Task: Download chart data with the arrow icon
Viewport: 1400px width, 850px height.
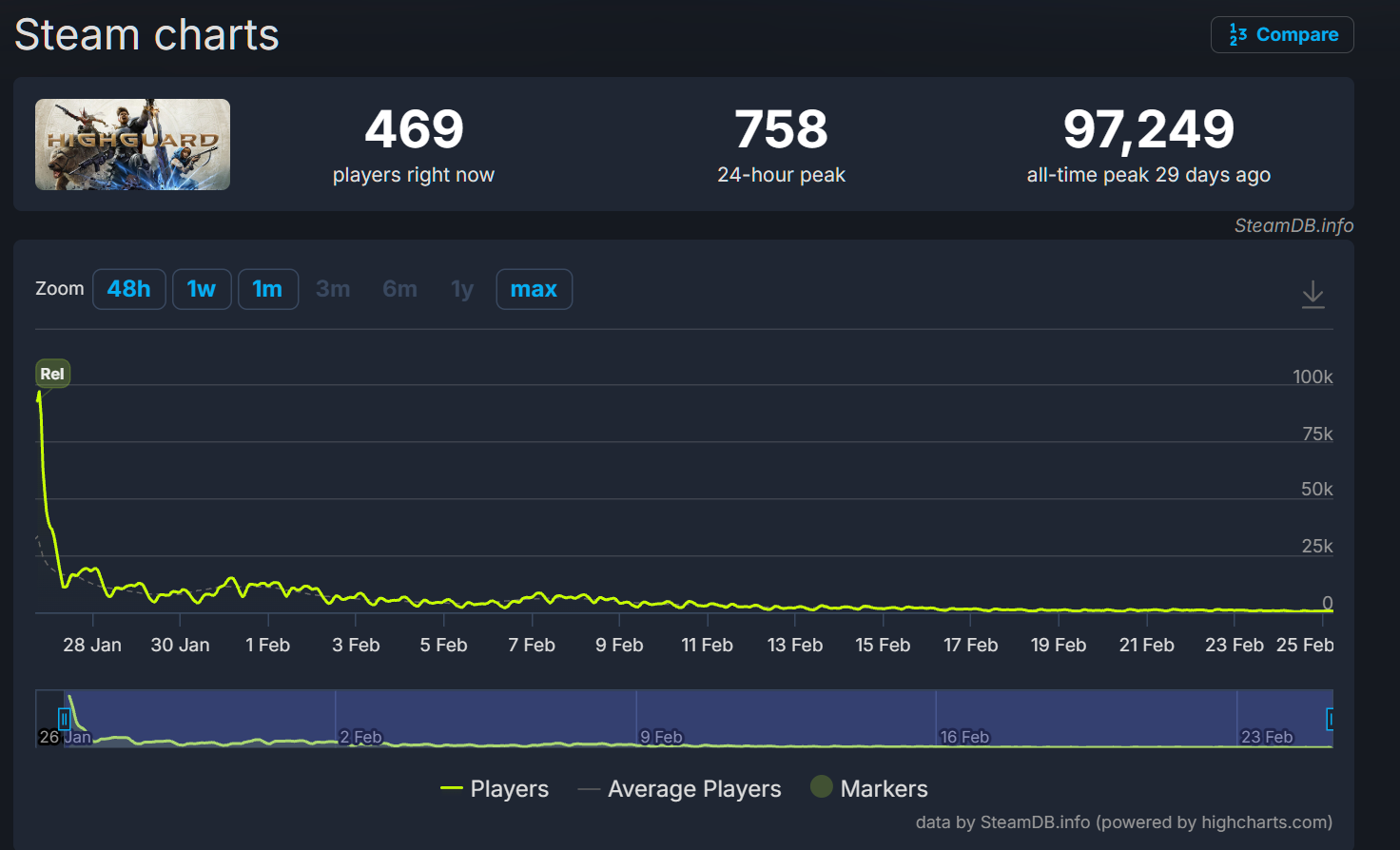Action: click(x=1312, y=294)
